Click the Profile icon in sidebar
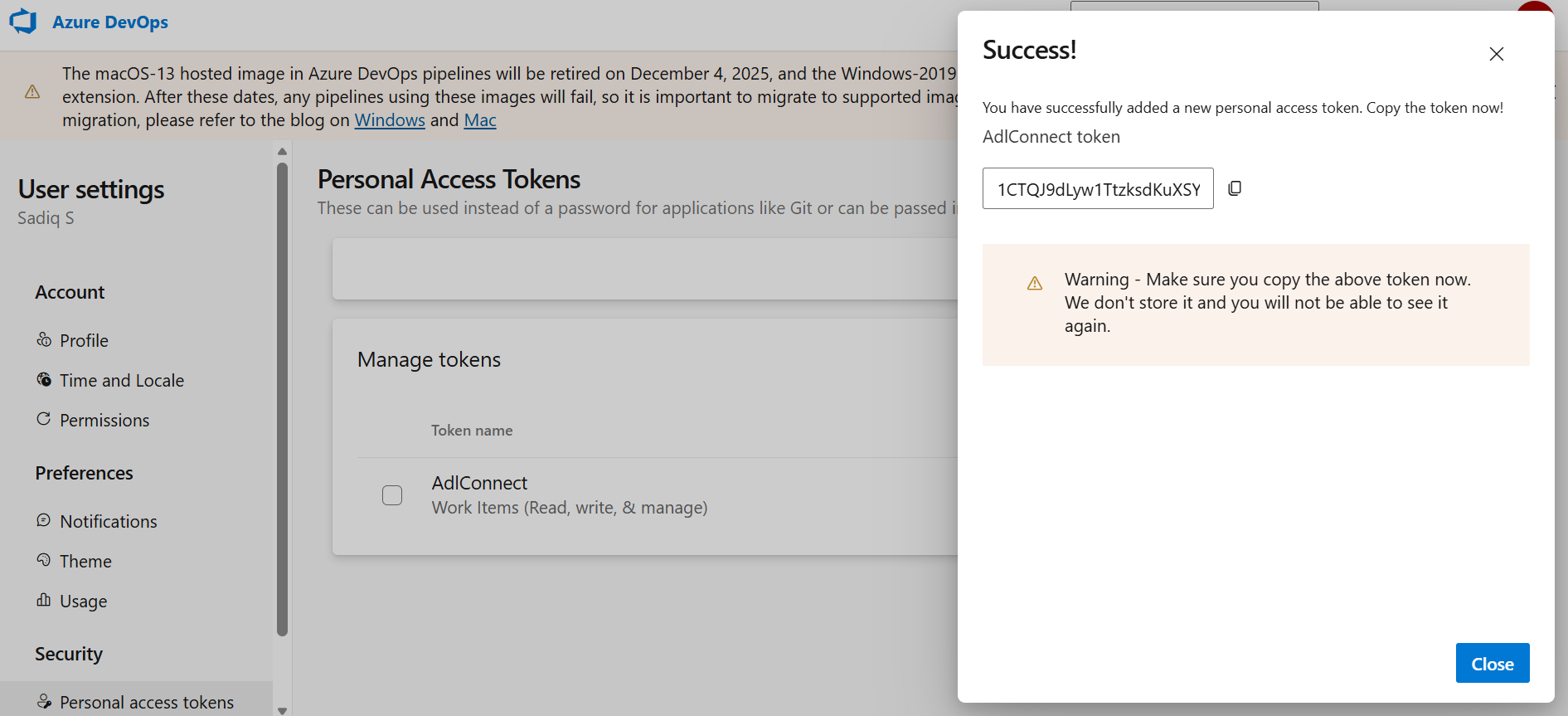Viewport: 1568px width, 716px height. coord(44,339)
